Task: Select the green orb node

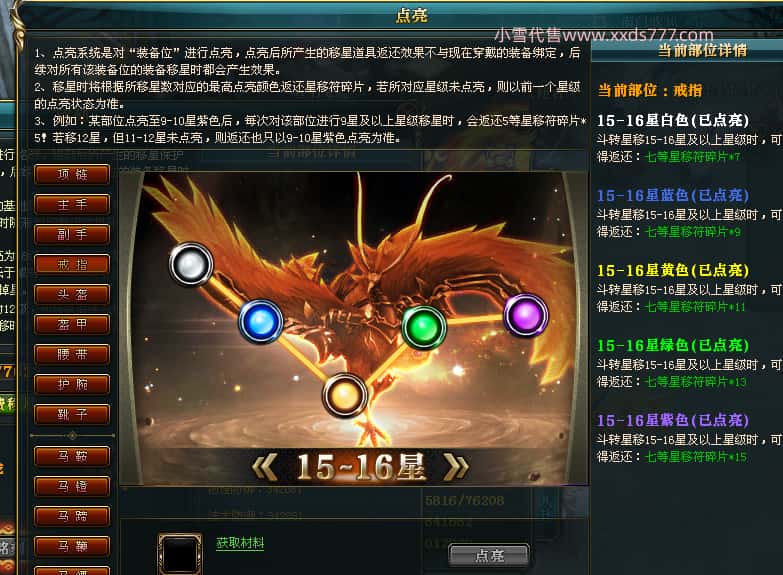Action: point(424,328)
